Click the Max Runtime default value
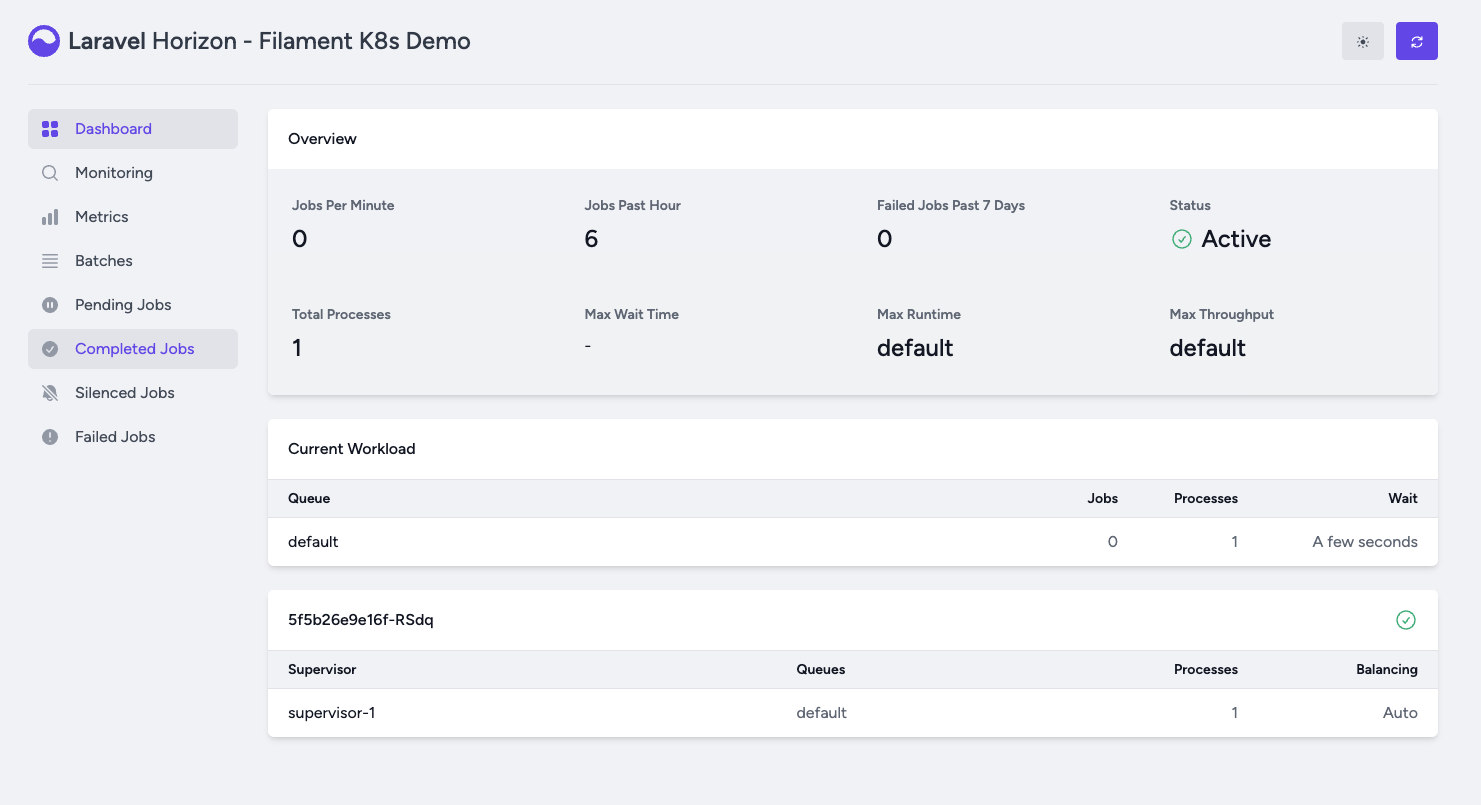The height and width of the screenshot is (805, 1481). point(915,348)
